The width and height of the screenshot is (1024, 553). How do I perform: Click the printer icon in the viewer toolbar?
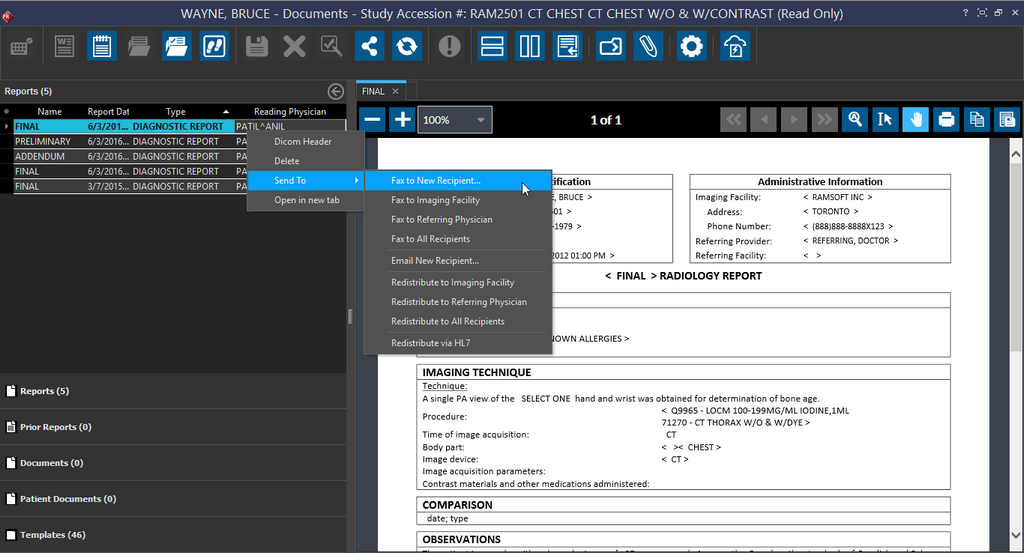(x=946, y=120)
